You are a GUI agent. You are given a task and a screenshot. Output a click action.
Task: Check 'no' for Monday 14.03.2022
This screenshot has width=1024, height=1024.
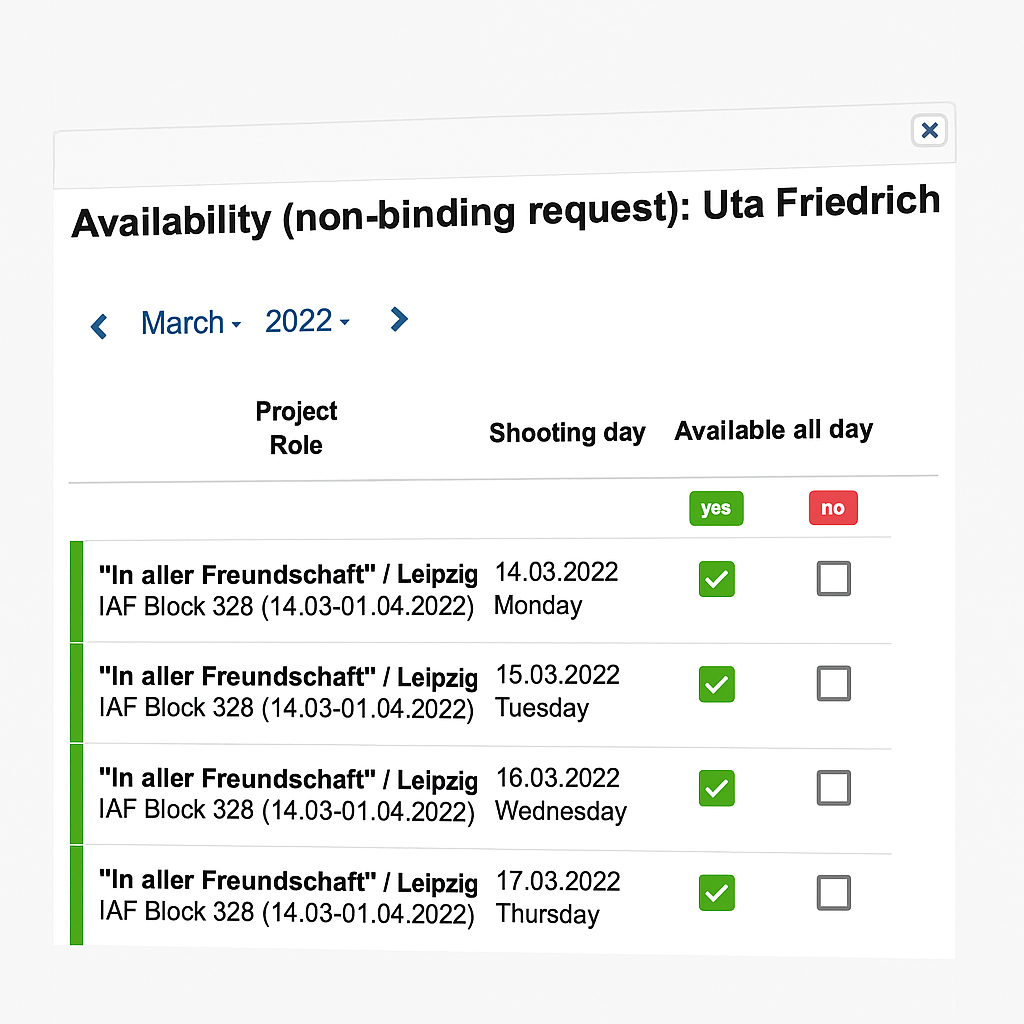(833, 578)
